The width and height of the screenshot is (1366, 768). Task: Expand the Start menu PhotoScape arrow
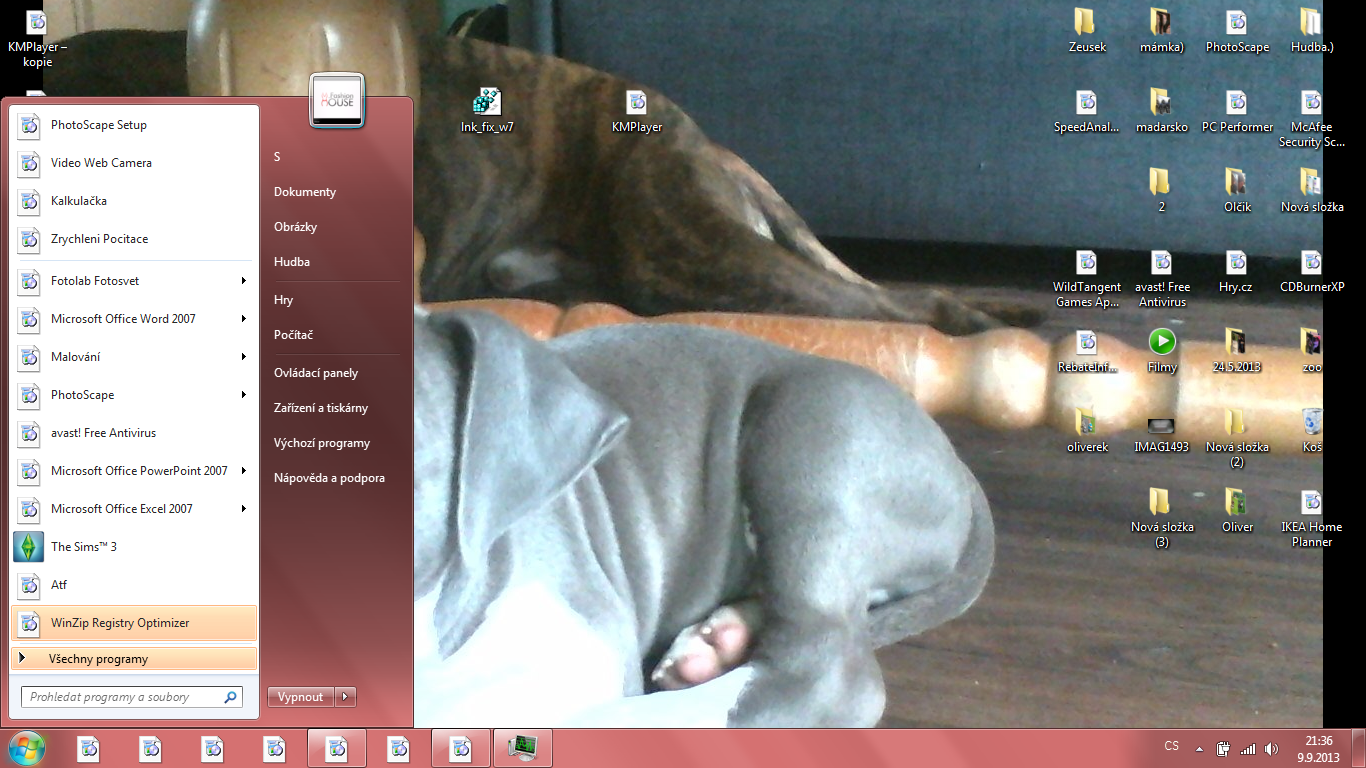click(x=243, y=395)
